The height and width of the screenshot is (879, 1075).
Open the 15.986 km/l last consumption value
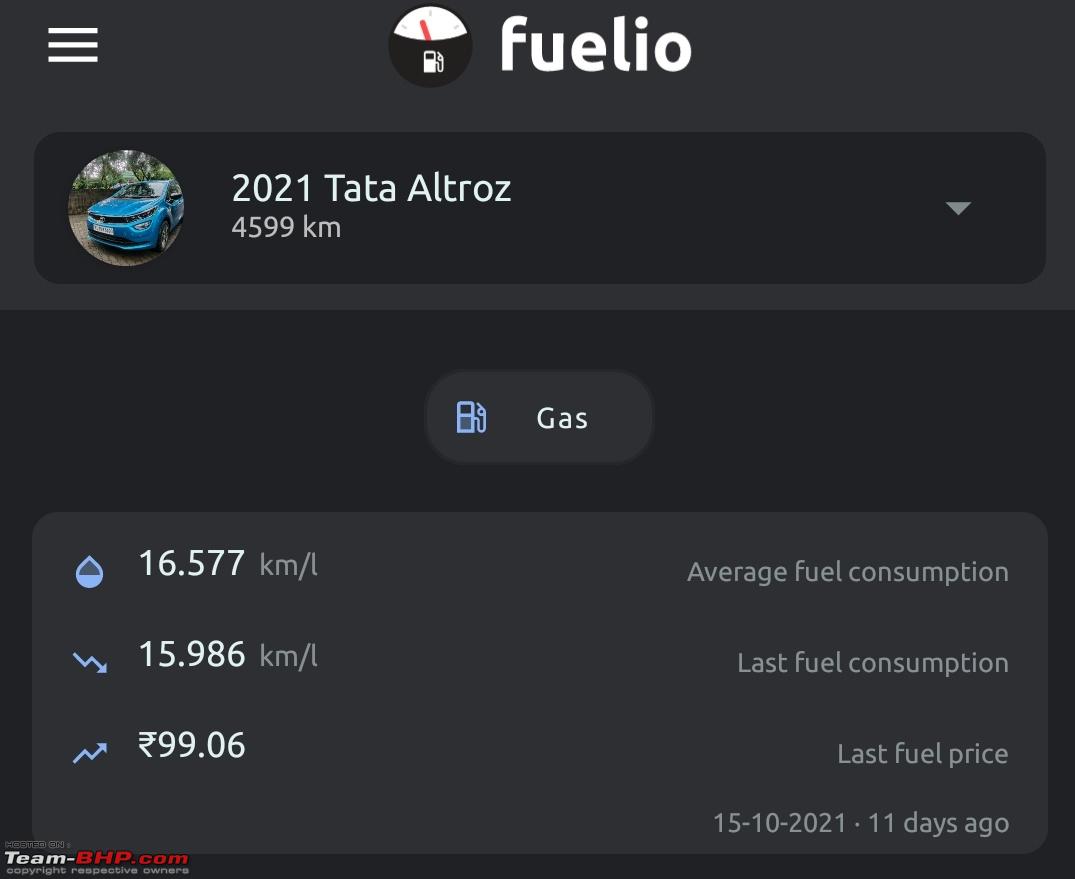click(x=228, y=654)
